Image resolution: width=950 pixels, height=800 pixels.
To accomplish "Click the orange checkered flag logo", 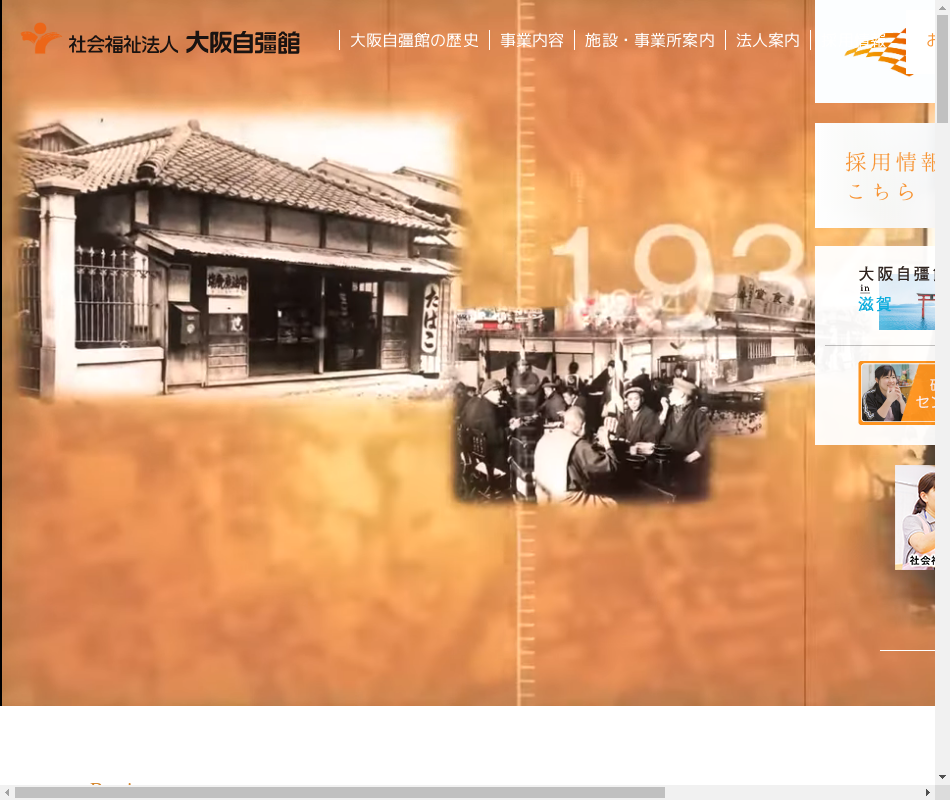I will point(879,52).
